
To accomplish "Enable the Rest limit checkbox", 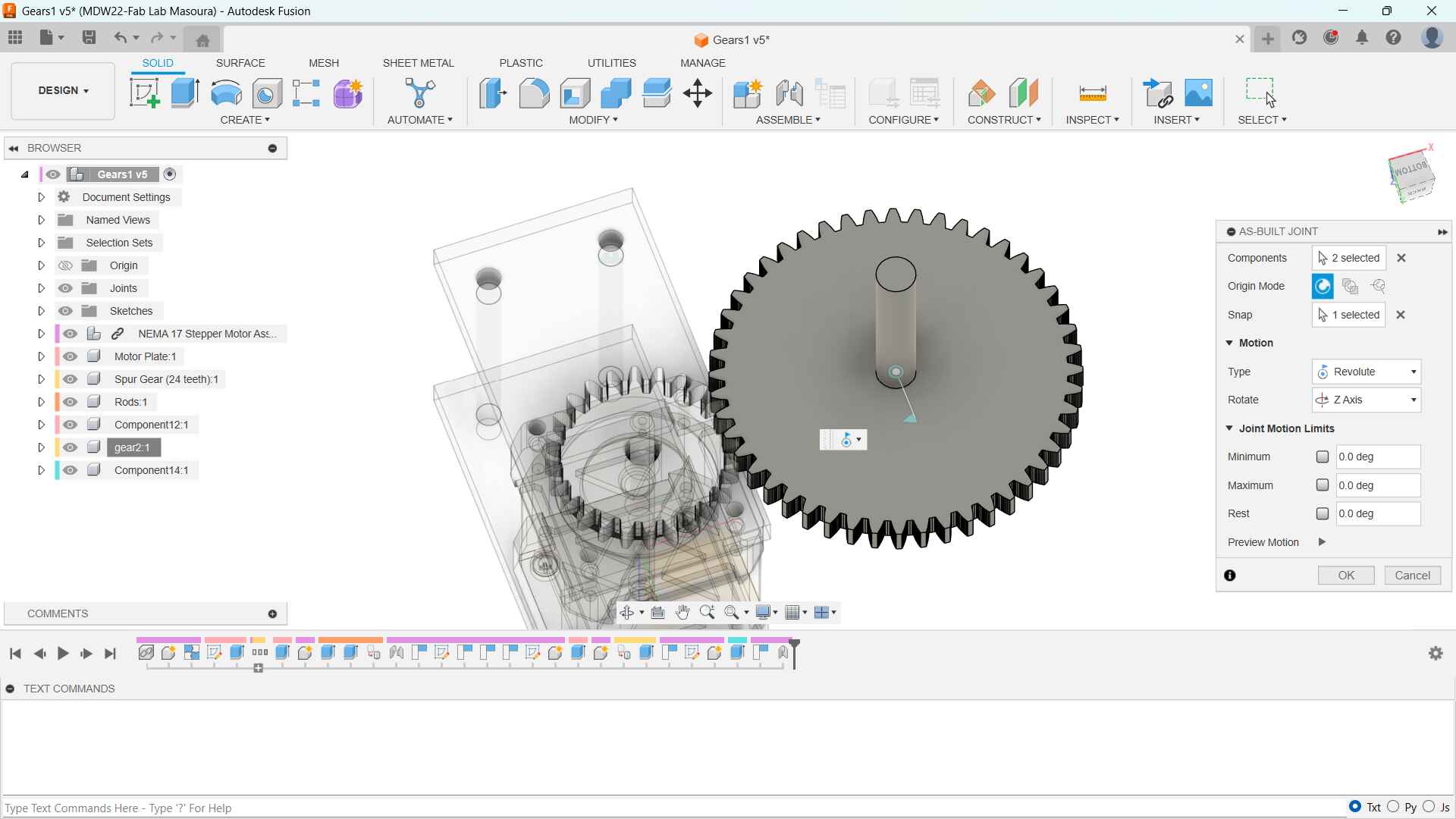I will [x=1323, y=514].
